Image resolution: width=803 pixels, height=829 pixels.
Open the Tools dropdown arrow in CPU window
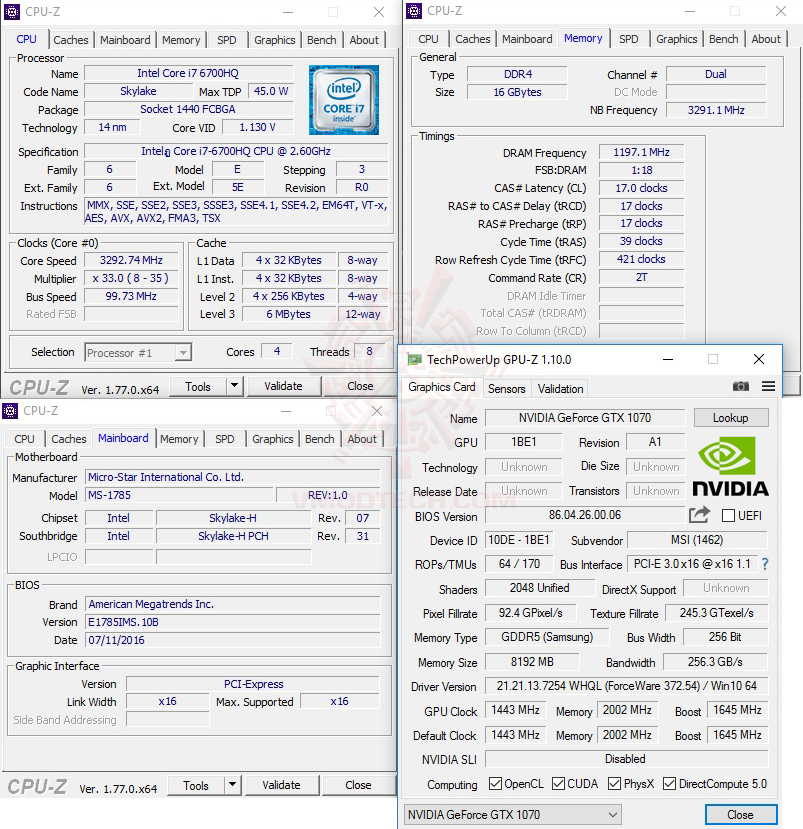[x=234, y=386]
